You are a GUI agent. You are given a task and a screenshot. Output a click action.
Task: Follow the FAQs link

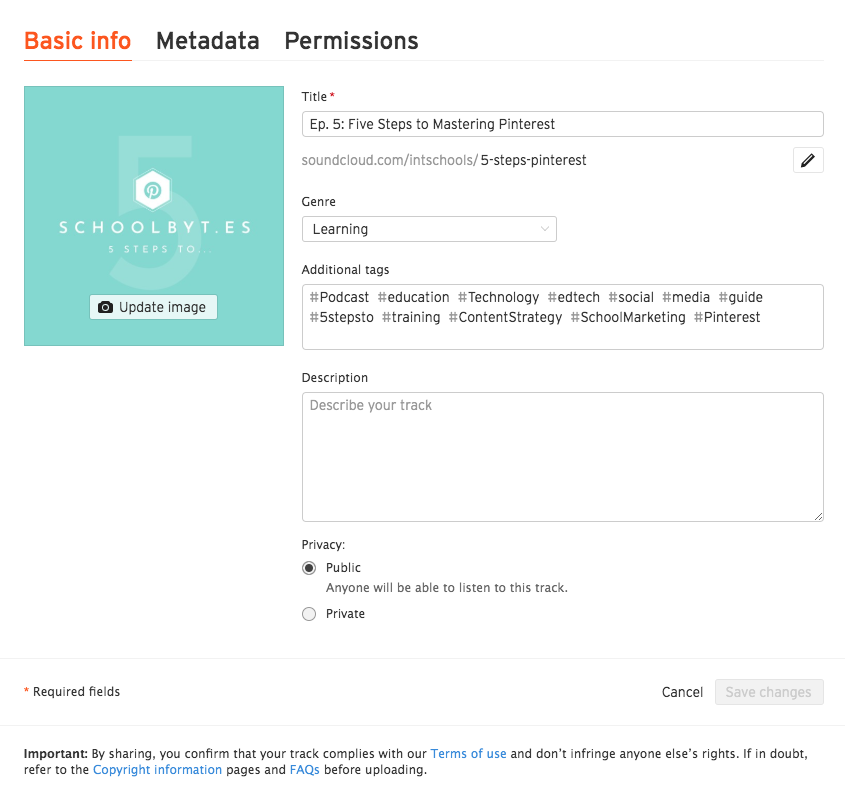tap(305, 770)
